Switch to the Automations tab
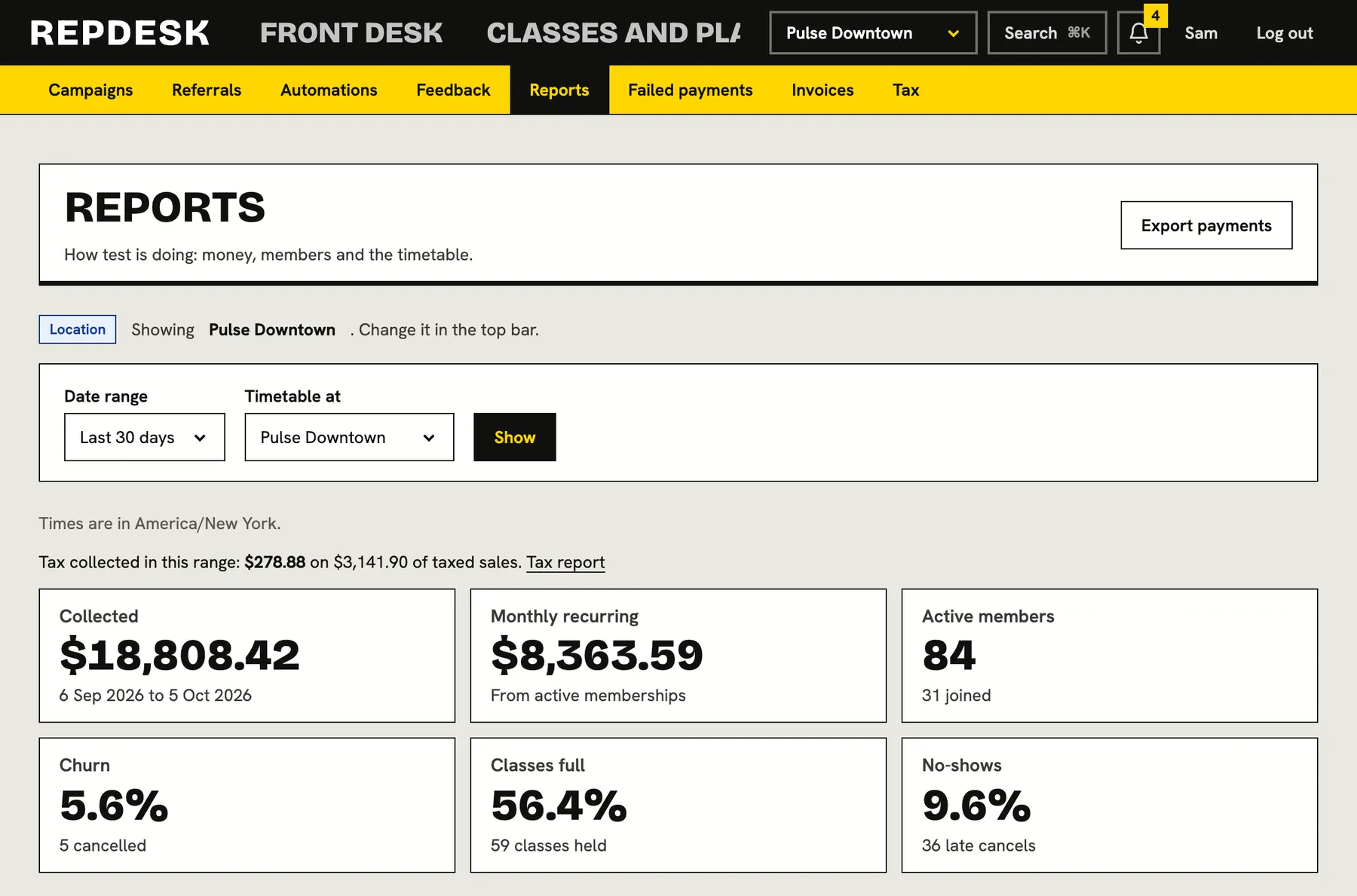The height and width of the screenshot is (896, 1357). click(329, 90)
